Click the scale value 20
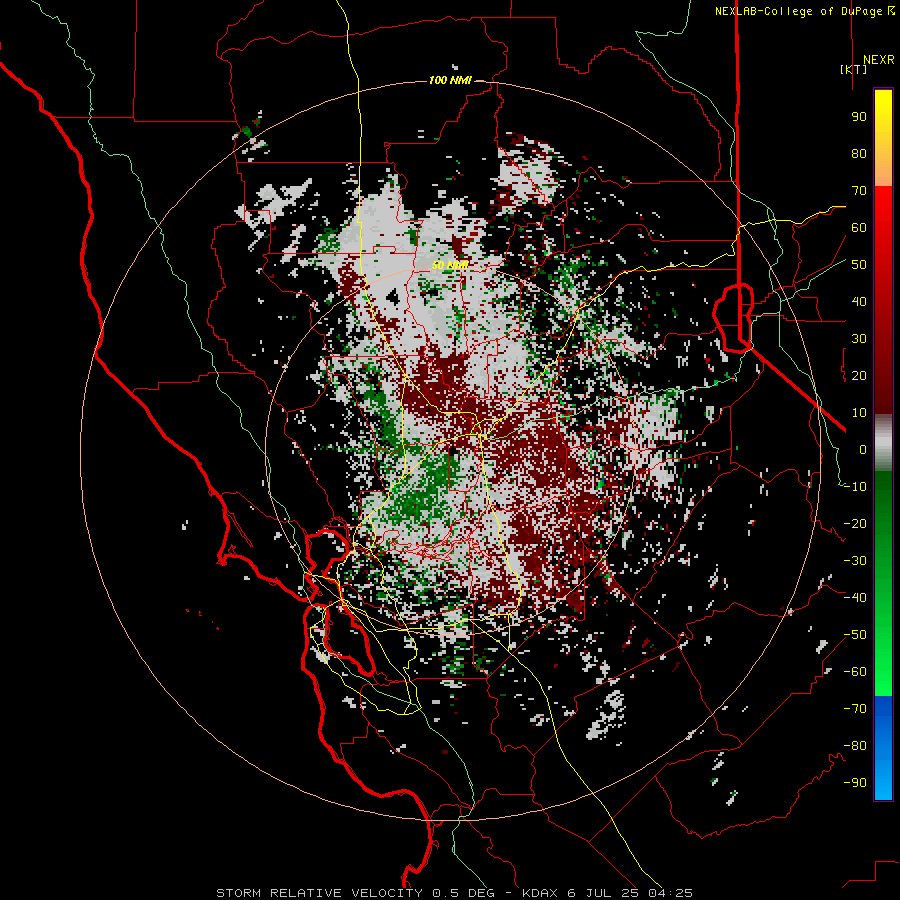 pos(859,376)
